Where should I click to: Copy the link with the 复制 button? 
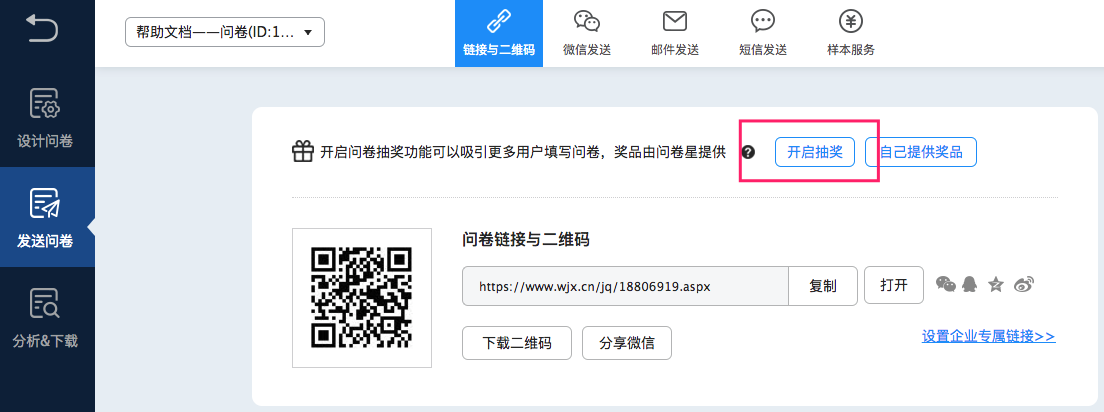click(823, 285)
